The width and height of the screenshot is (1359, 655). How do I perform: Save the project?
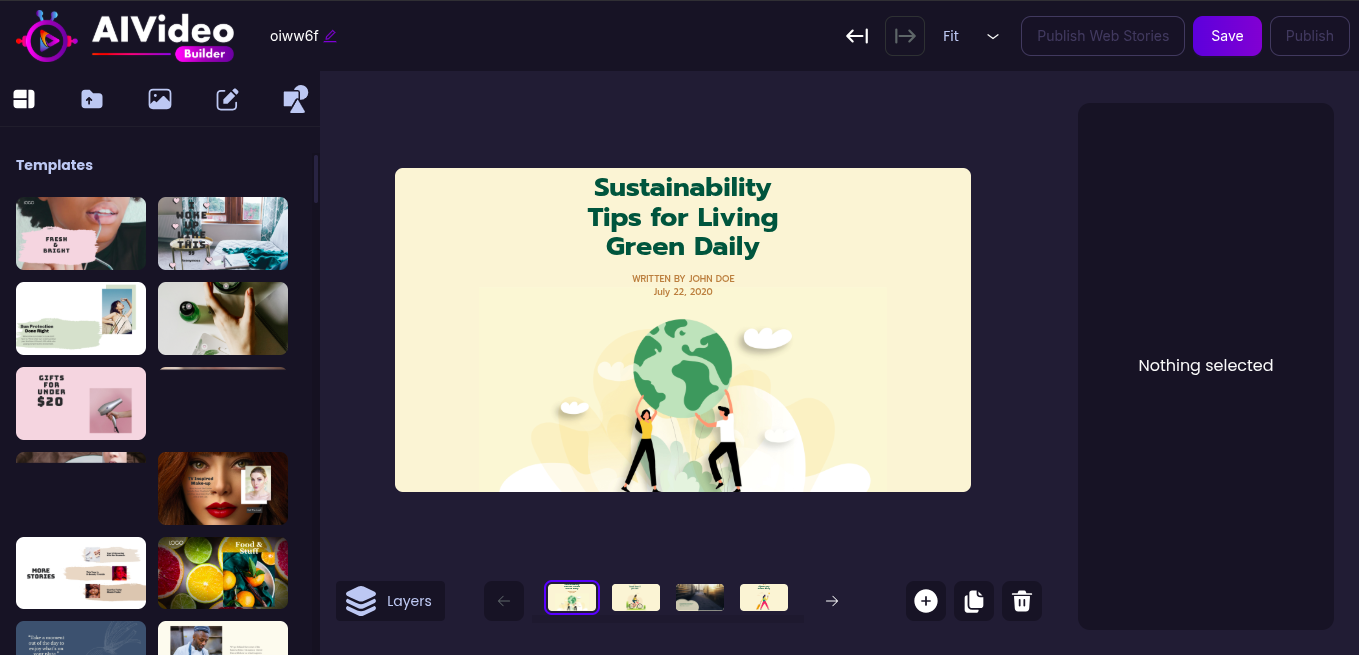[x=1227, y=35]
